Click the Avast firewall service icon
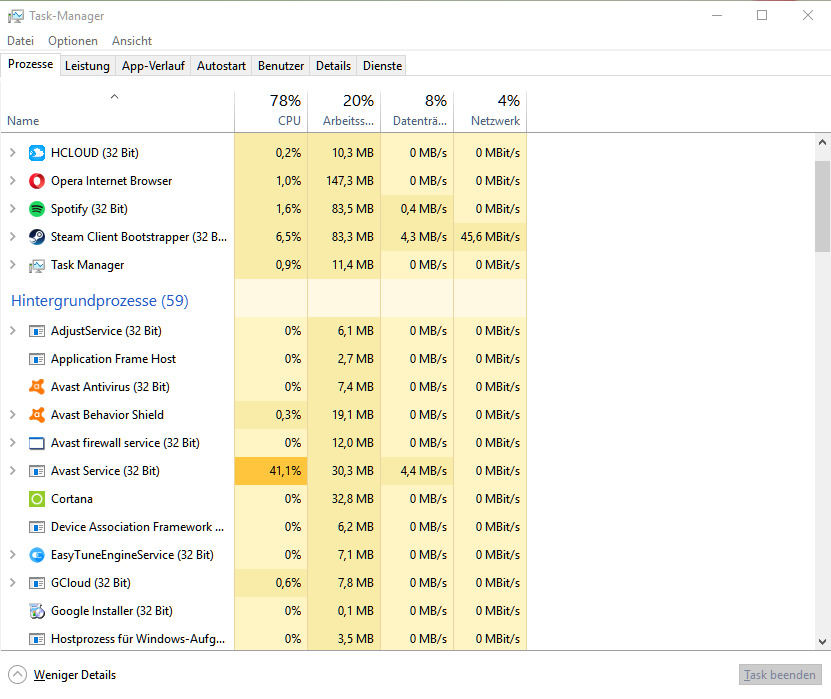The height and width of the screenshot is (699, 831). click(x=37, y=443)
